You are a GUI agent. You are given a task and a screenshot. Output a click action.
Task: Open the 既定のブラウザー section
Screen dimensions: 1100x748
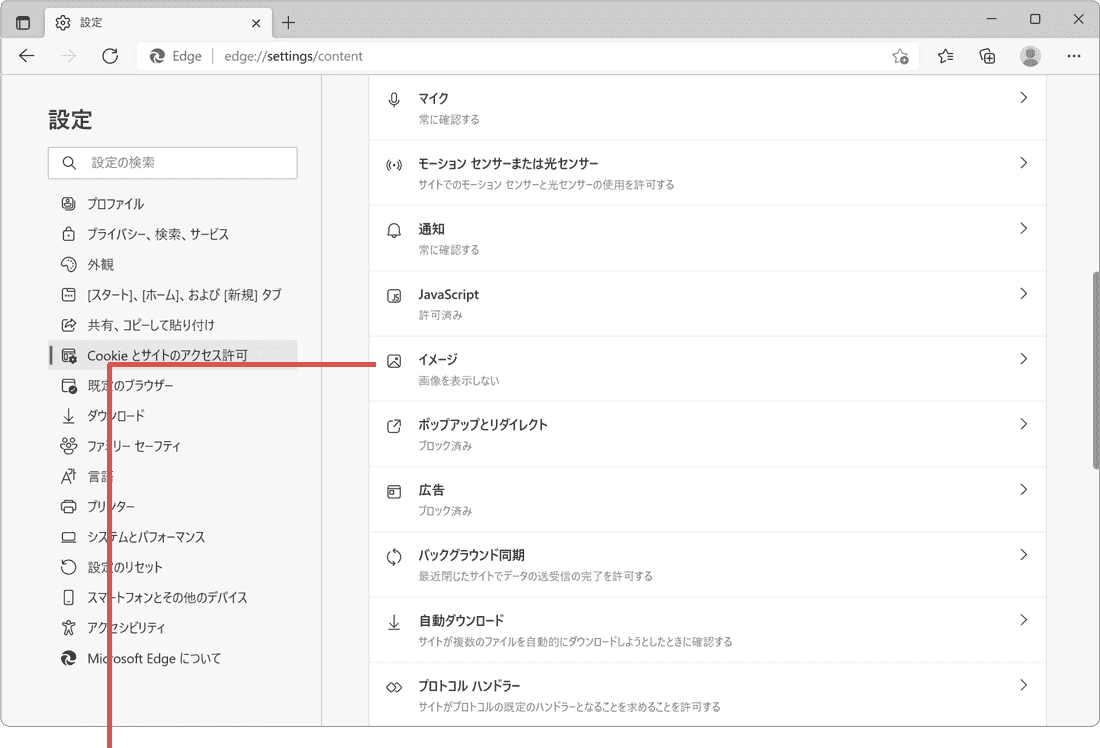(x=150, y=385)
